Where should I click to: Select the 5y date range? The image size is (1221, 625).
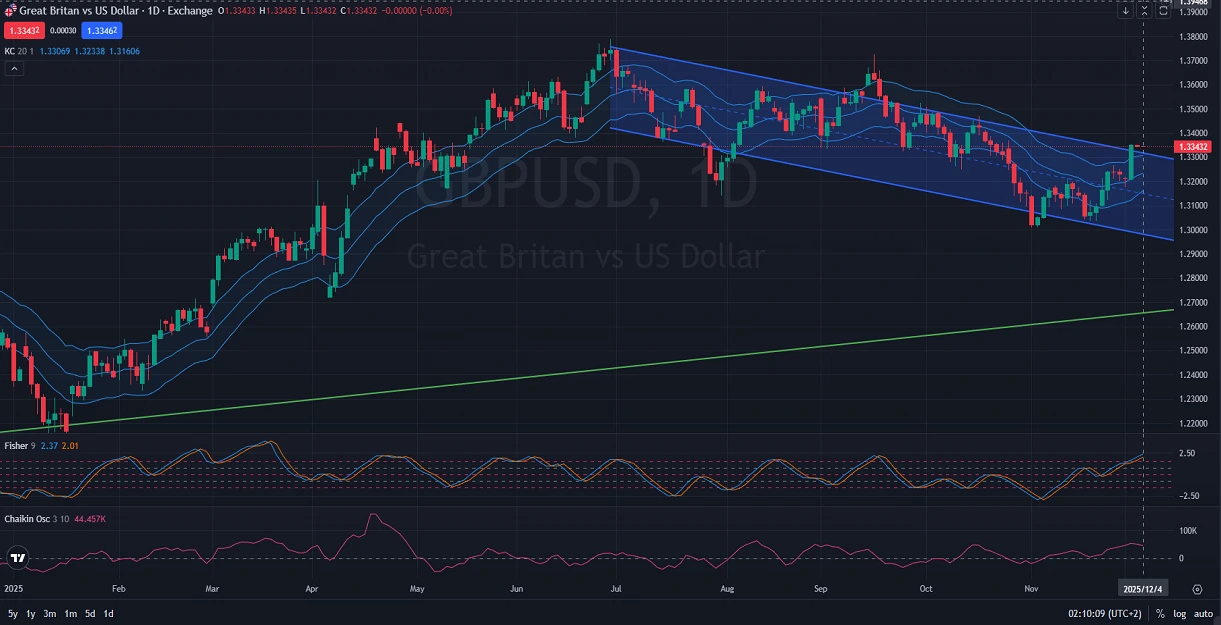click(x=11, y=614)
